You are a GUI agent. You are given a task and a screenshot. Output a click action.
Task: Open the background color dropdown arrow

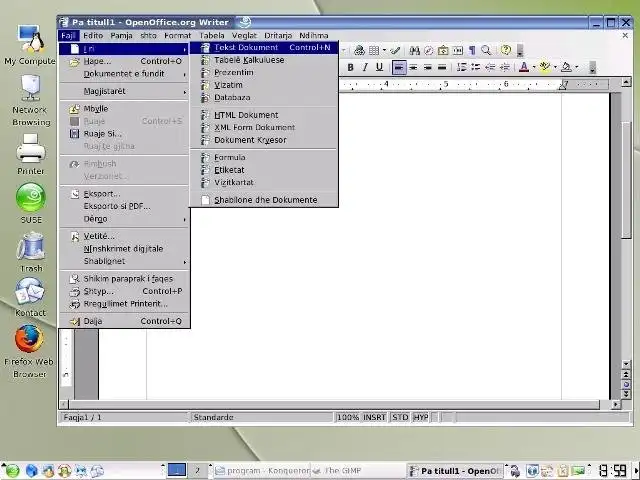coord(576,67)
